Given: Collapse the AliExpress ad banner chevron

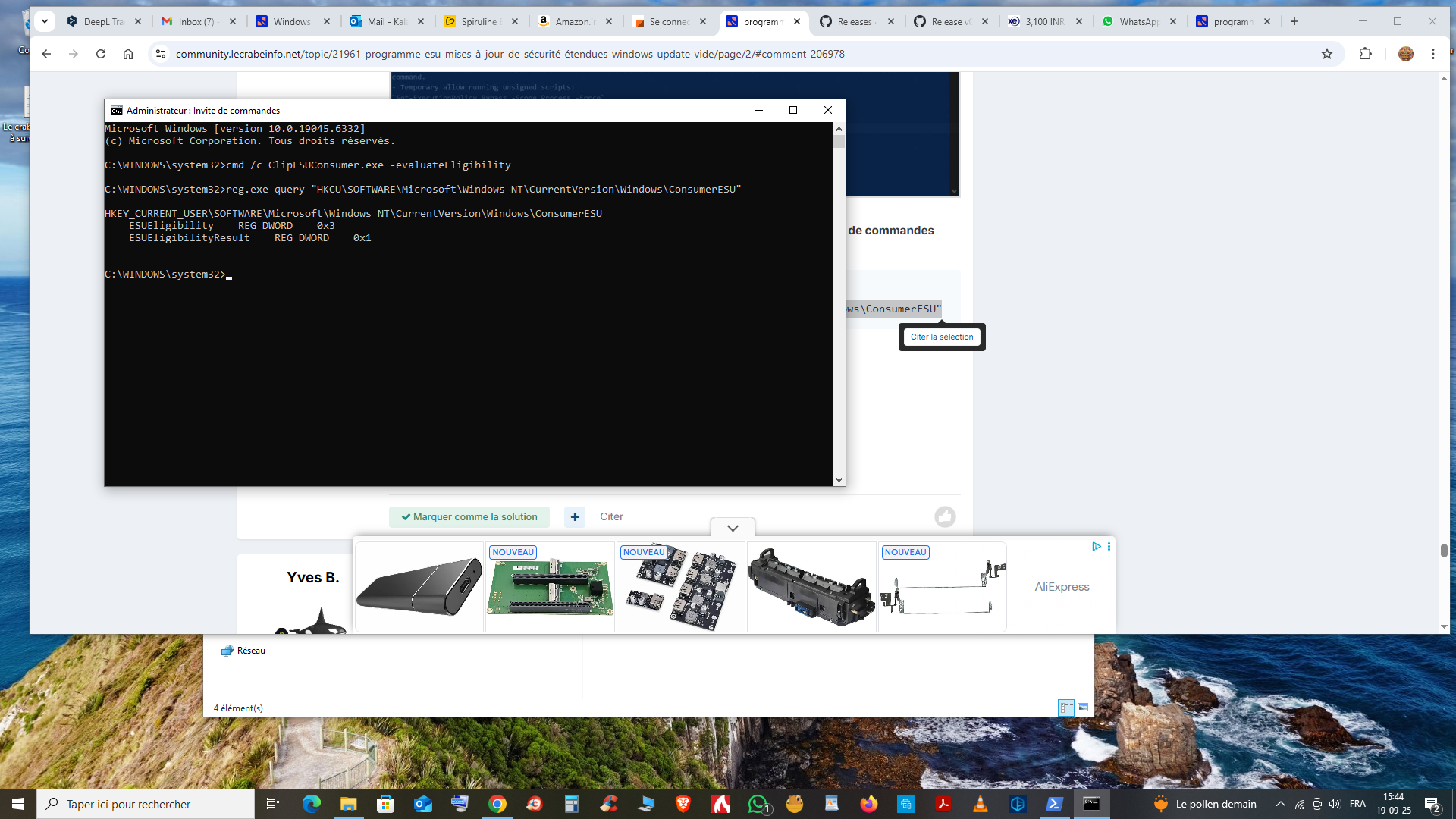Looking at the screenshot, I should point(733,528).
